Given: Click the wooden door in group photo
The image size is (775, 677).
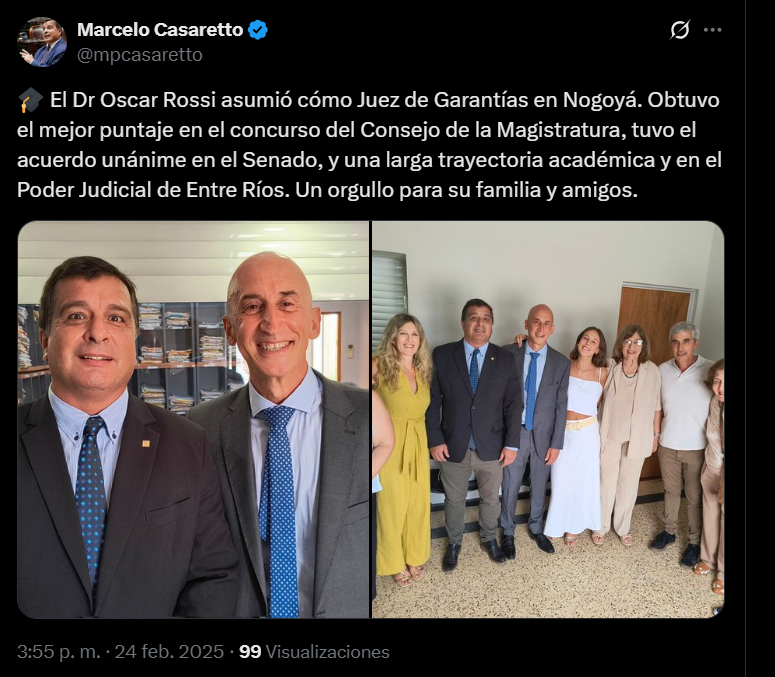Looking at the screenshot, I should (652, 320).
